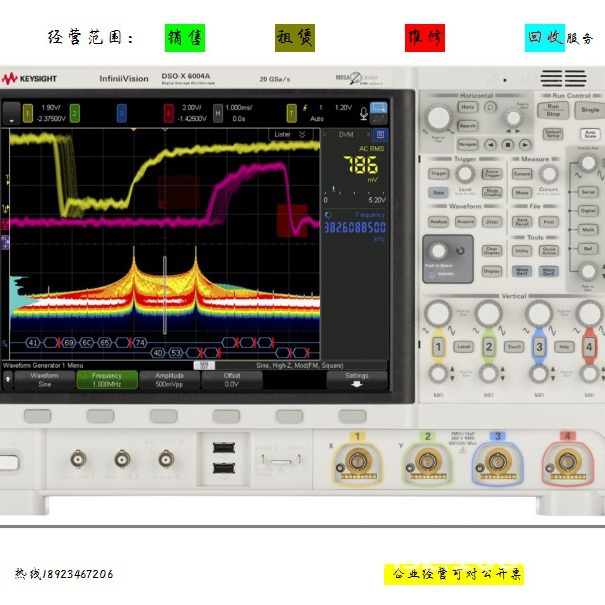
Task: Tap the yellow channel 1 badge on screen
Action: 28,113
